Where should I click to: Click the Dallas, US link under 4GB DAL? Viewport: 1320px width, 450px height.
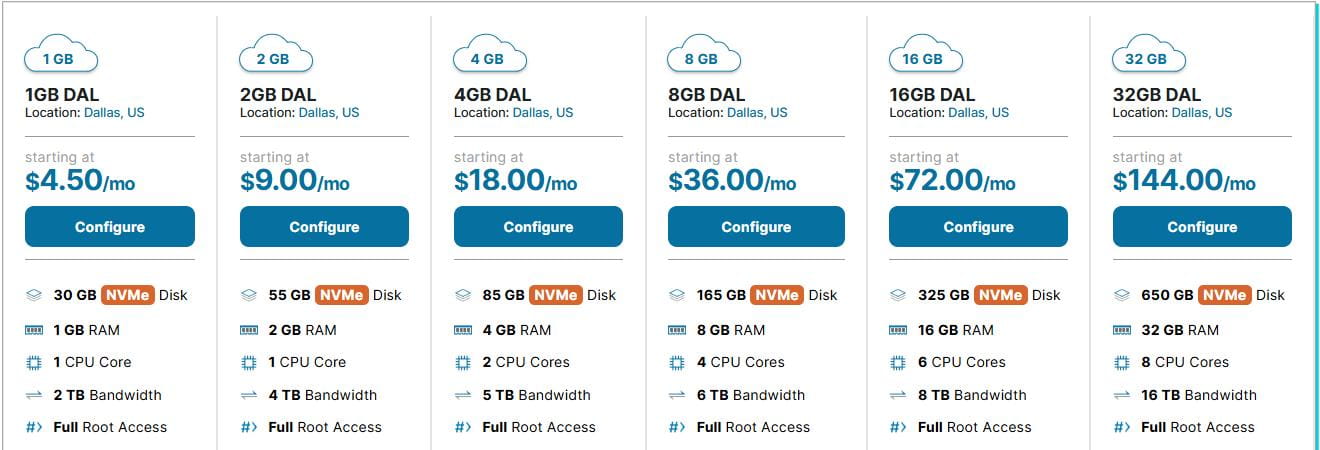click(543, 113)
